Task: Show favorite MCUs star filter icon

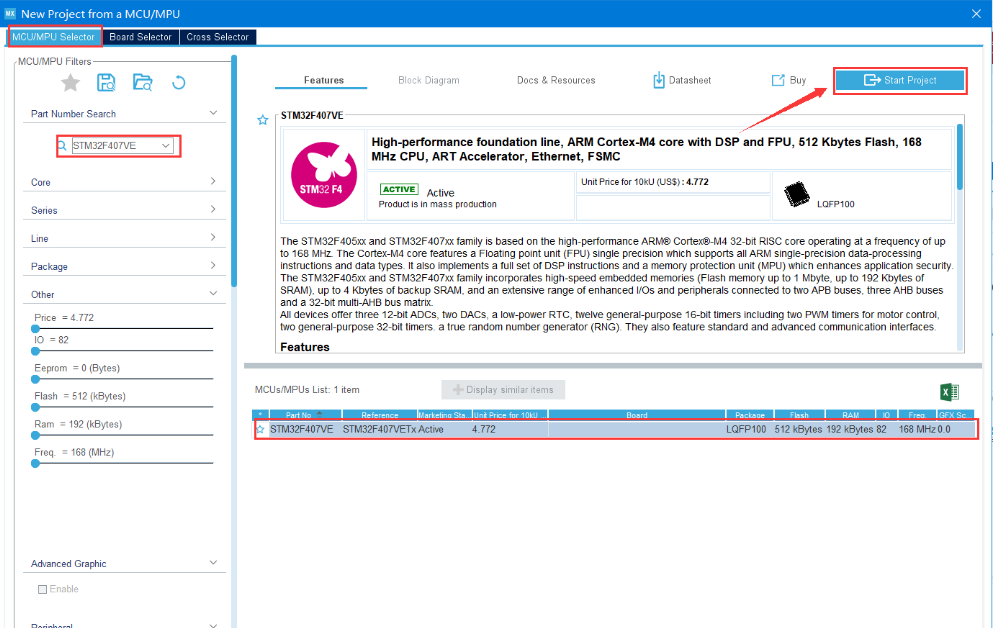Action: (x=70, y=82)
